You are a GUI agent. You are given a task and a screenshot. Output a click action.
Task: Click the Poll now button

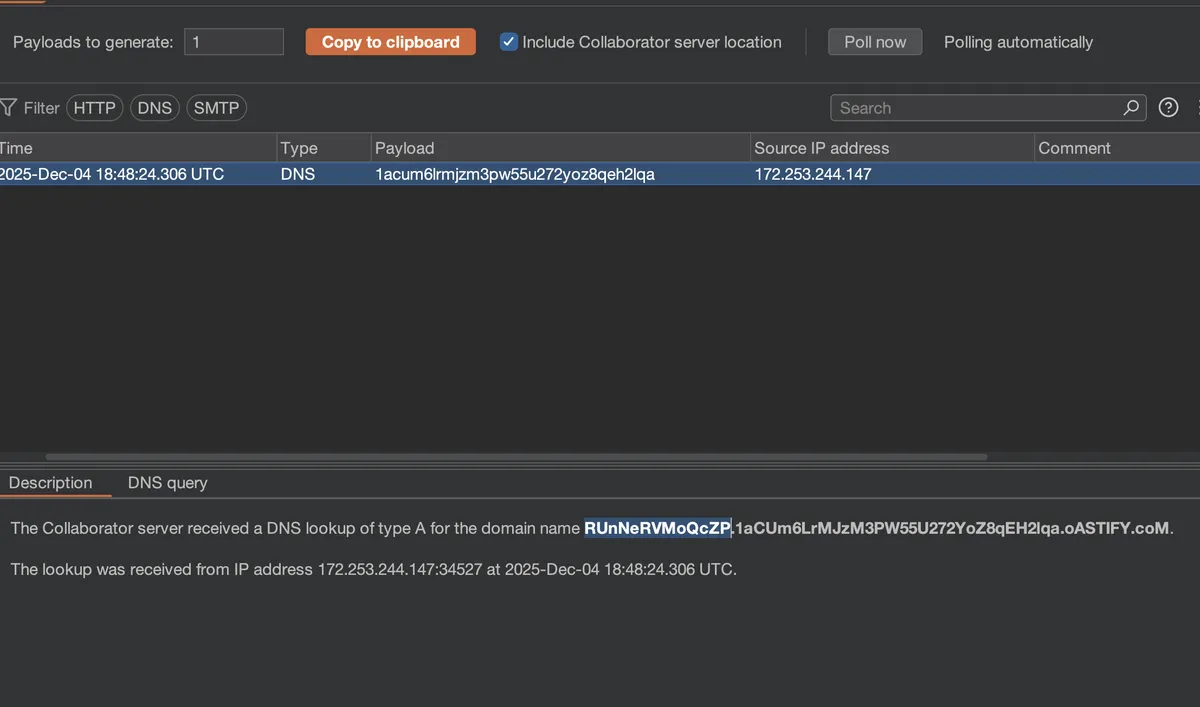pyautogui.click(x=875, y=42)
